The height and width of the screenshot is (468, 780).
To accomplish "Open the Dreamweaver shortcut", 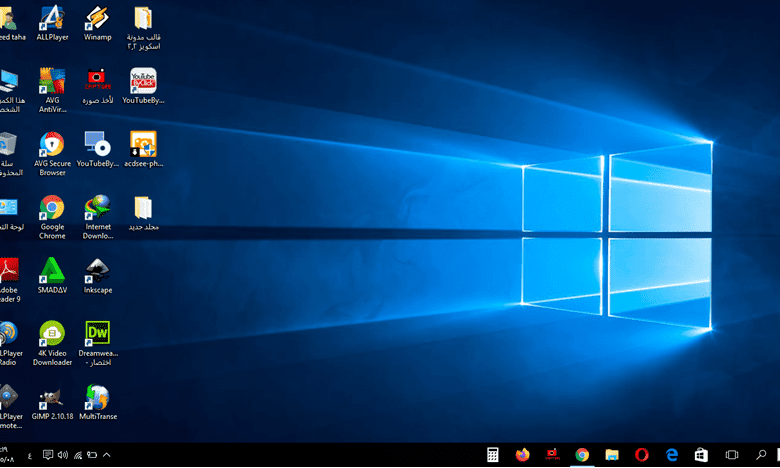I will (x=98, y=343).
